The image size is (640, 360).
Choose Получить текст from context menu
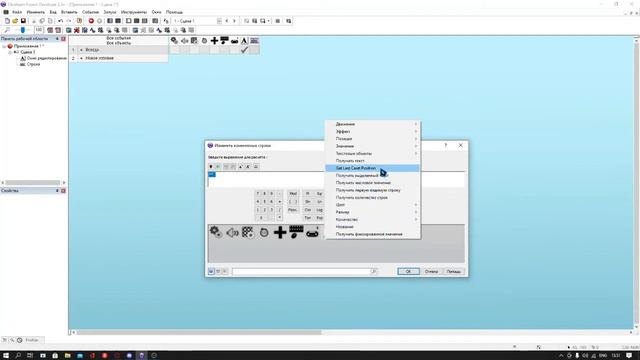[x=373, y=161]
